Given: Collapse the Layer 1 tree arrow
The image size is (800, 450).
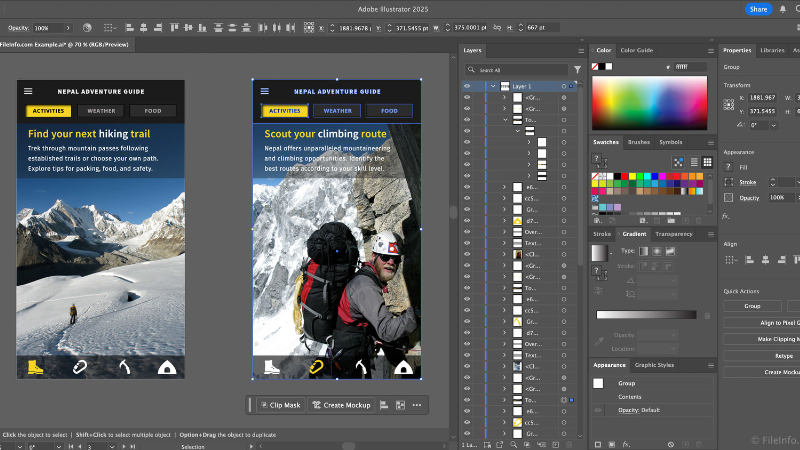Looking at the screenshot, I should pos(493,87).
